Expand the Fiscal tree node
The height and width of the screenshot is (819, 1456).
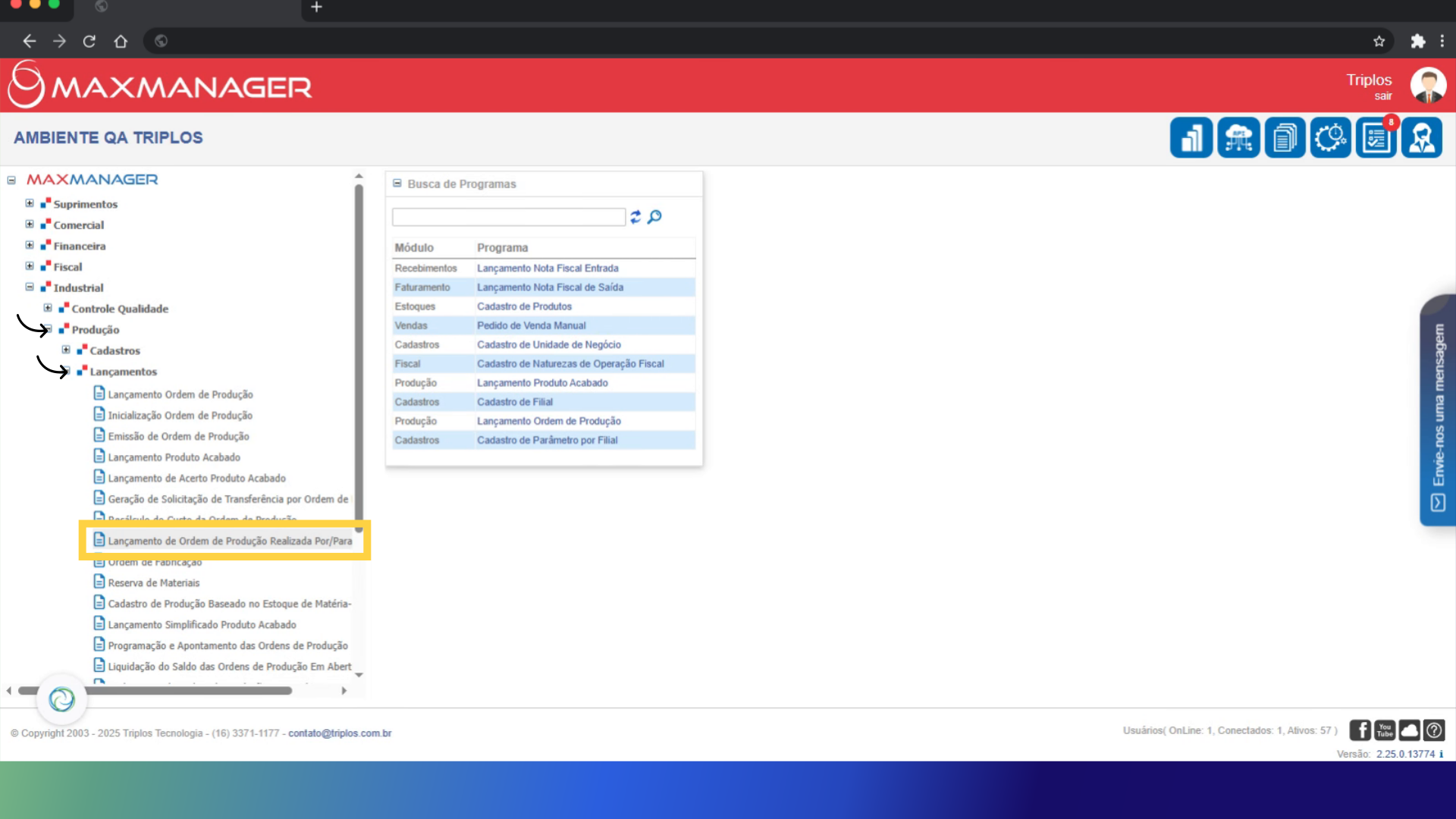30,266
